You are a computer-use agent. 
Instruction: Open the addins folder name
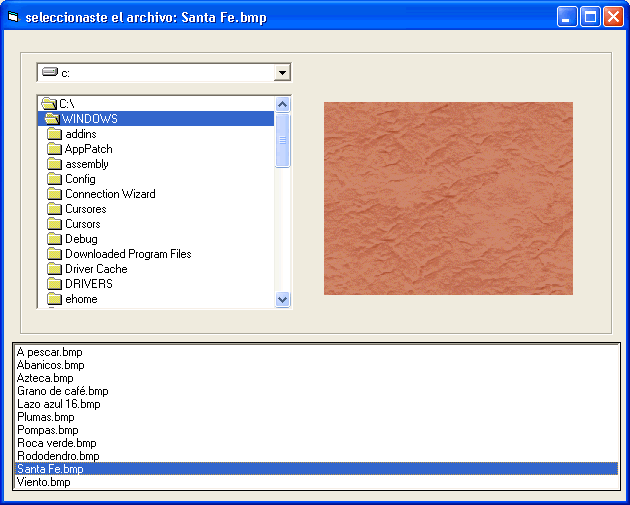click(x=81, y=134)
